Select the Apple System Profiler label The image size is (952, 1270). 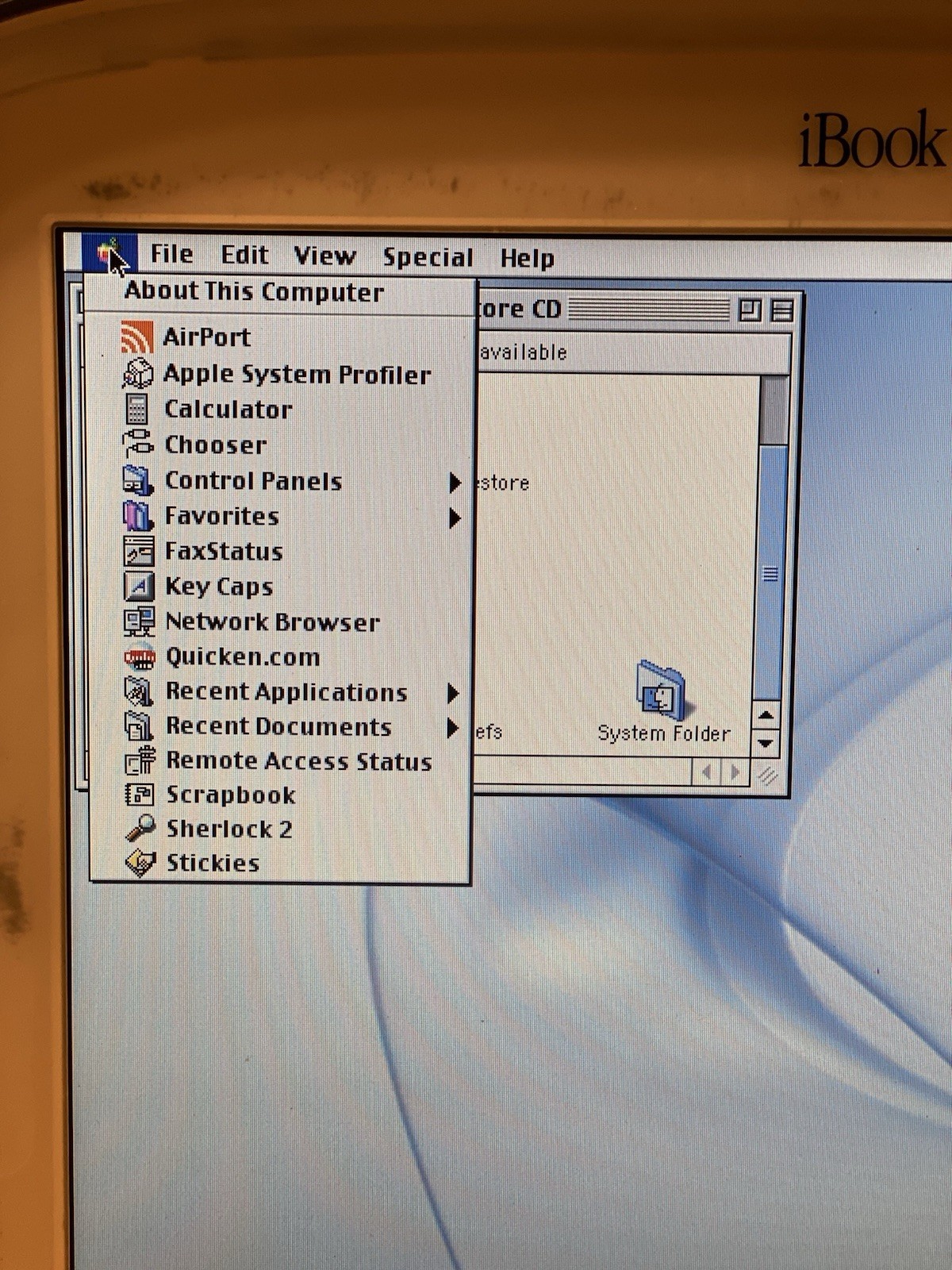pos(297,374)
